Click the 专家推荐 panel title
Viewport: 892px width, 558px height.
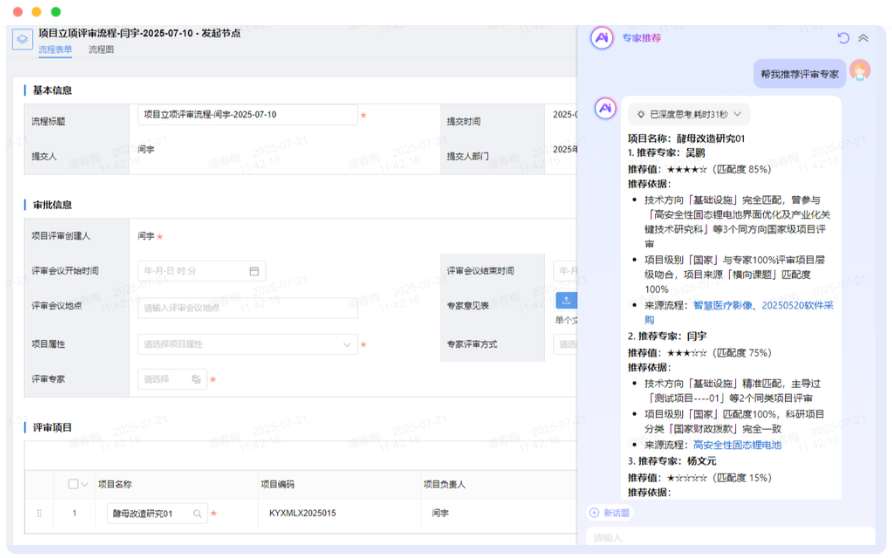pos(641,38)
